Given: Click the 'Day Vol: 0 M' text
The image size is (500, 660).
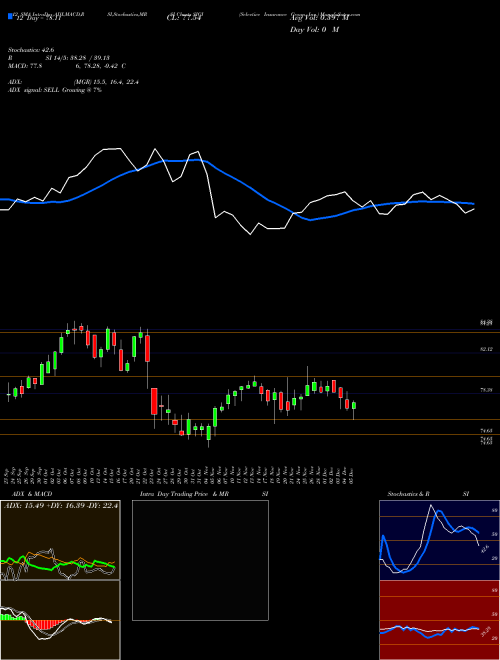Looking at the screenshot, I should point(314,30).
